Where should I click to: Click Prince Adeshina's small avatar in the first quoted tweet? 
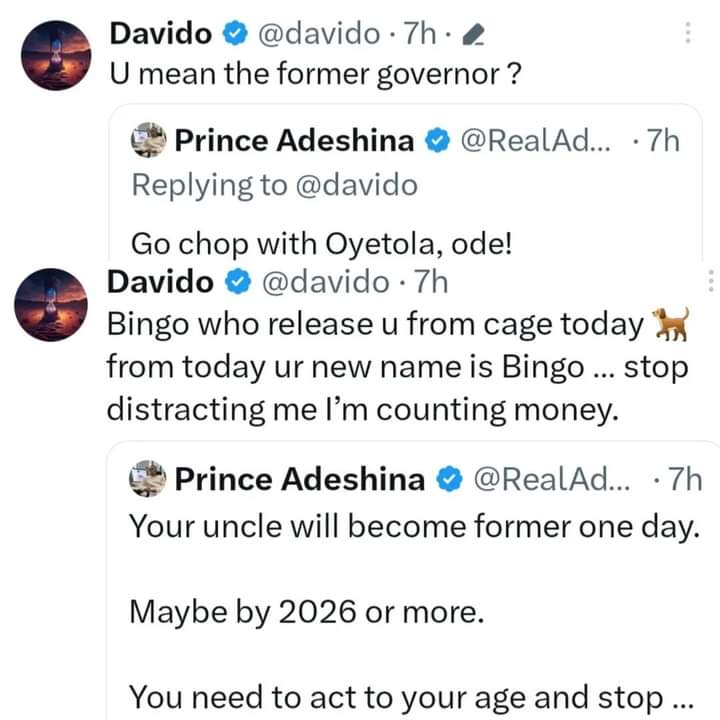coord(149,142)
